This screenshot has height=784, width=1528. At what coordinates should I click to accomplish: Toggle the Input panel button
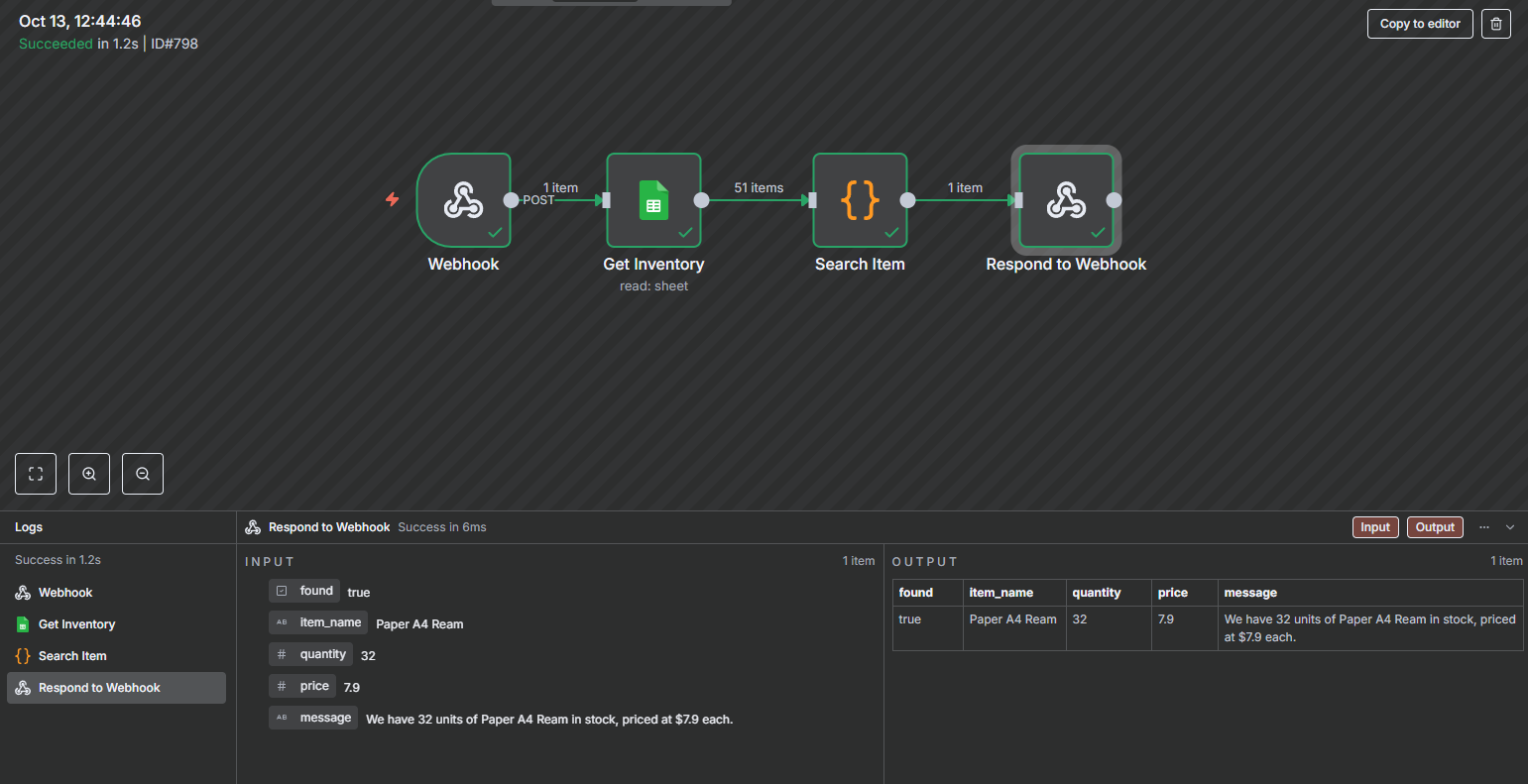click(x=1375, y=527)
